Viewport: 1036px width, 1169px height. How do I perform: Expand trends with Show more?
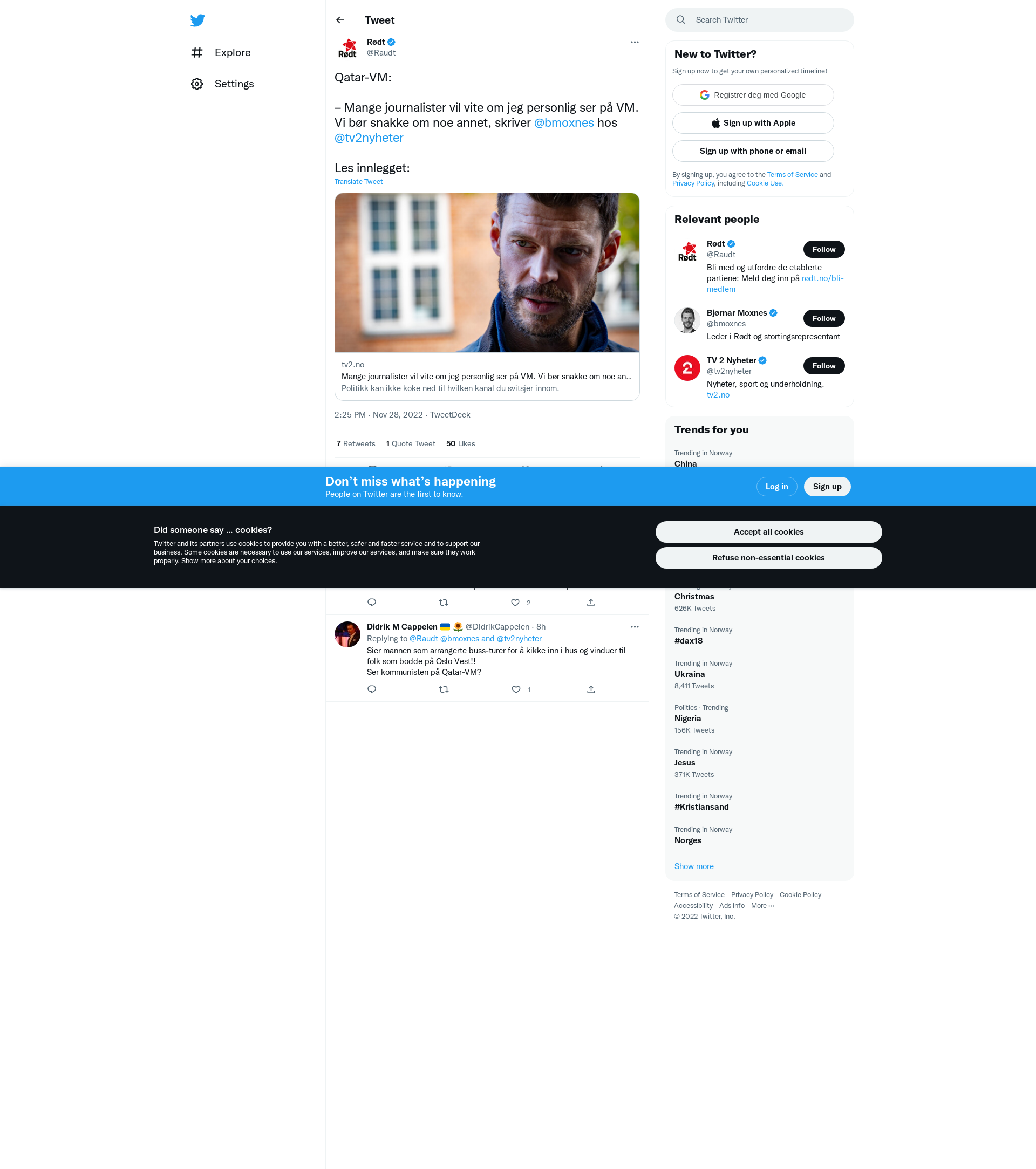click(693, 866)
